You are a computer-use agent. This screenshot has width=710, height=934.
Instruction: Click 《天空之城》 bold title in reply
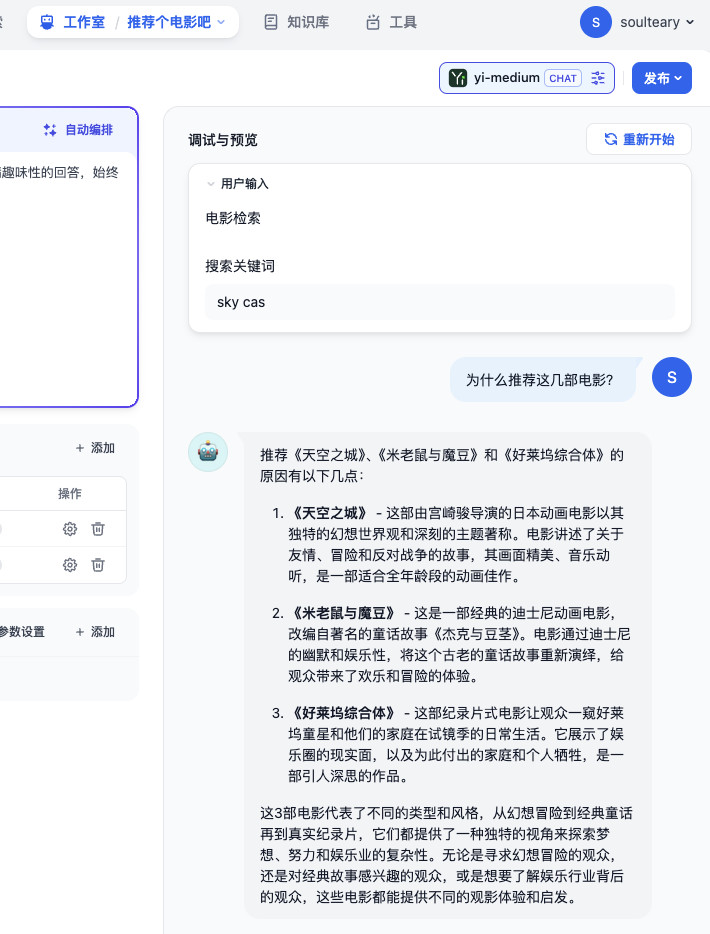[329, 513]
